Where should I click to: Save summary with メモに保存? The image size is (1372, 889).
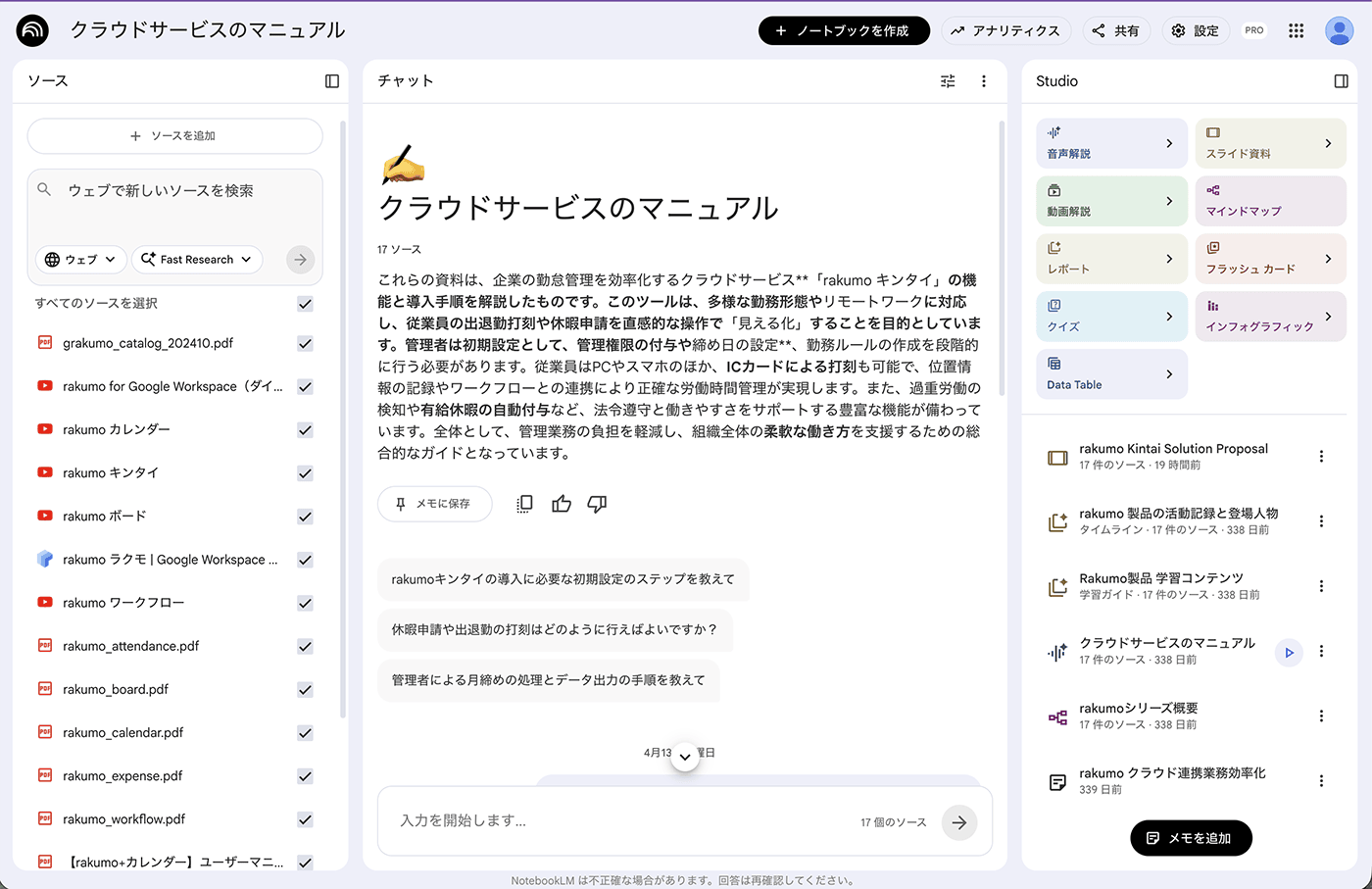point(434,504)
